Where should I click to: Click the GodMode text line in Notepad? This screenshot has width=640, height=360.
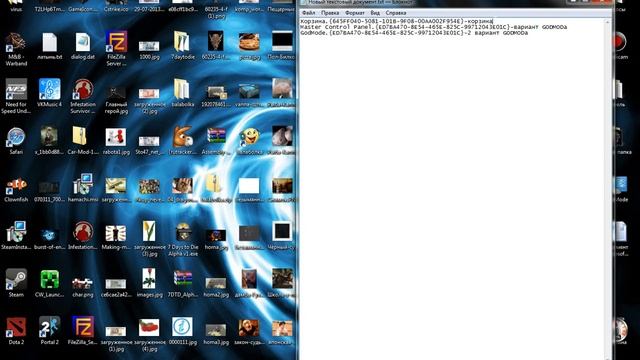[x=414, y=33]
